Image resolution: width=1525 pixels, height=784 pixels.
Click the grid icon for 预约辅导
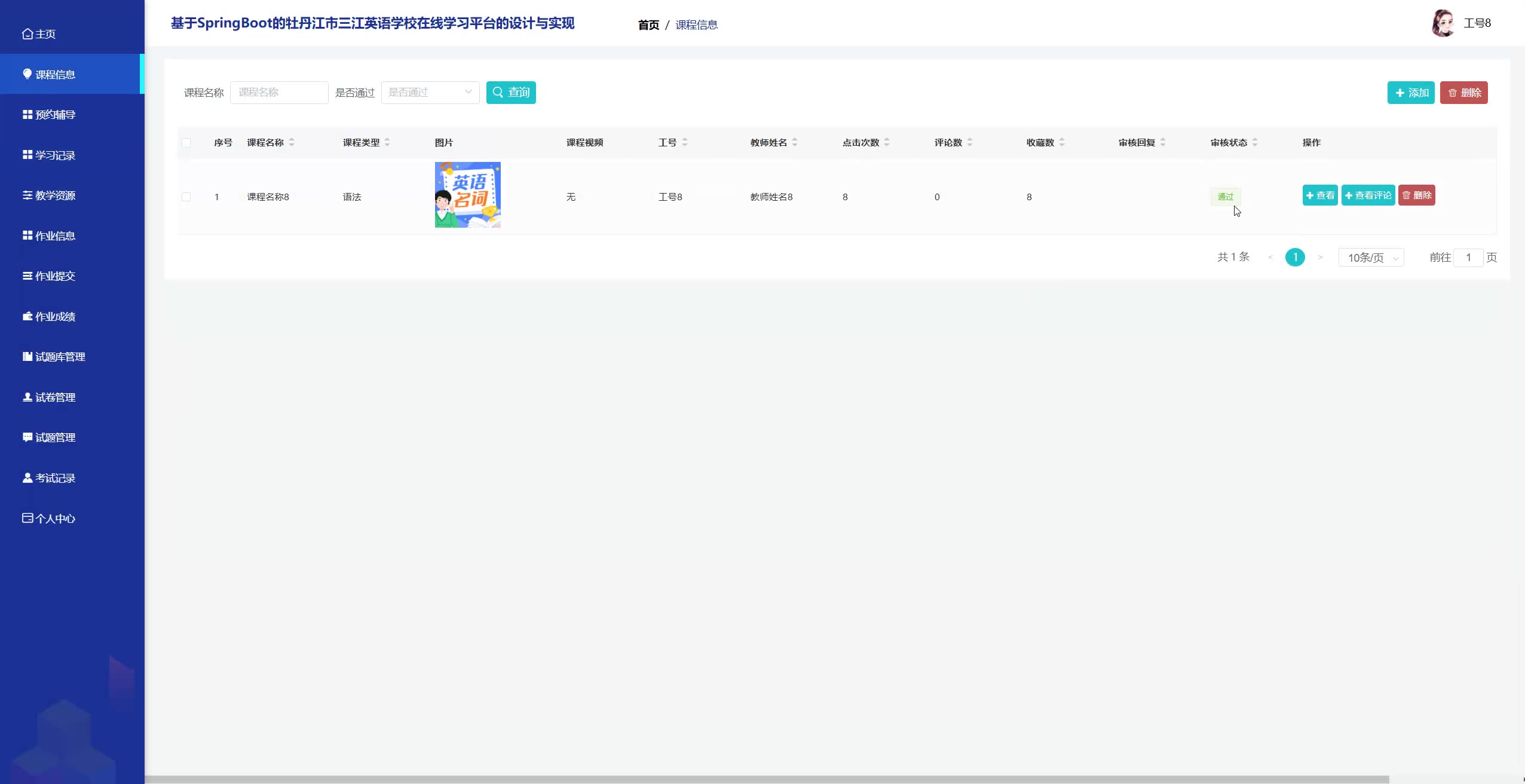pyautogui.click(x=27, y=115)
